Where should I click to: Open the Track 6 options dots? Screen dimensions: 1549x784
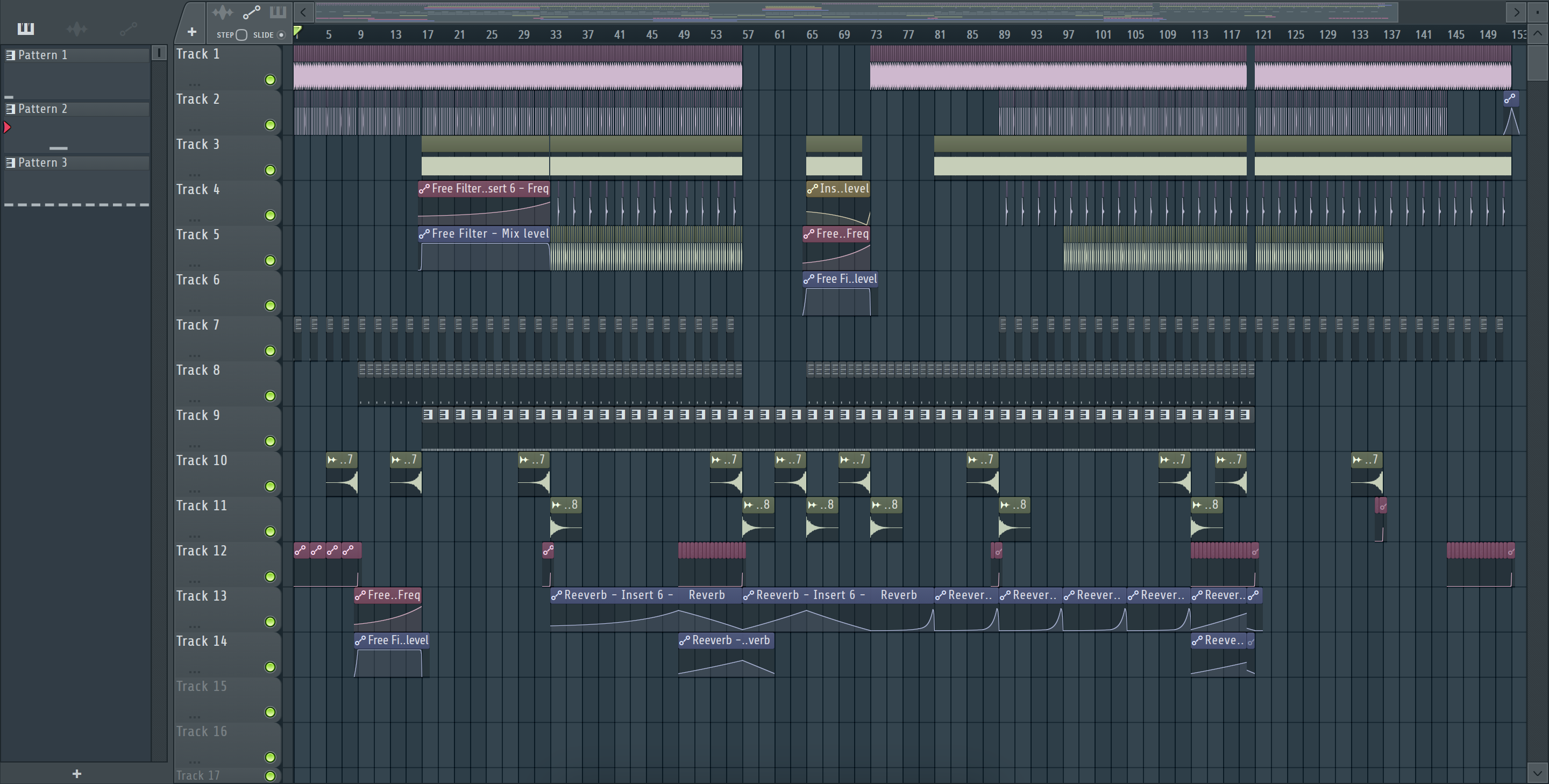(194, 310)
